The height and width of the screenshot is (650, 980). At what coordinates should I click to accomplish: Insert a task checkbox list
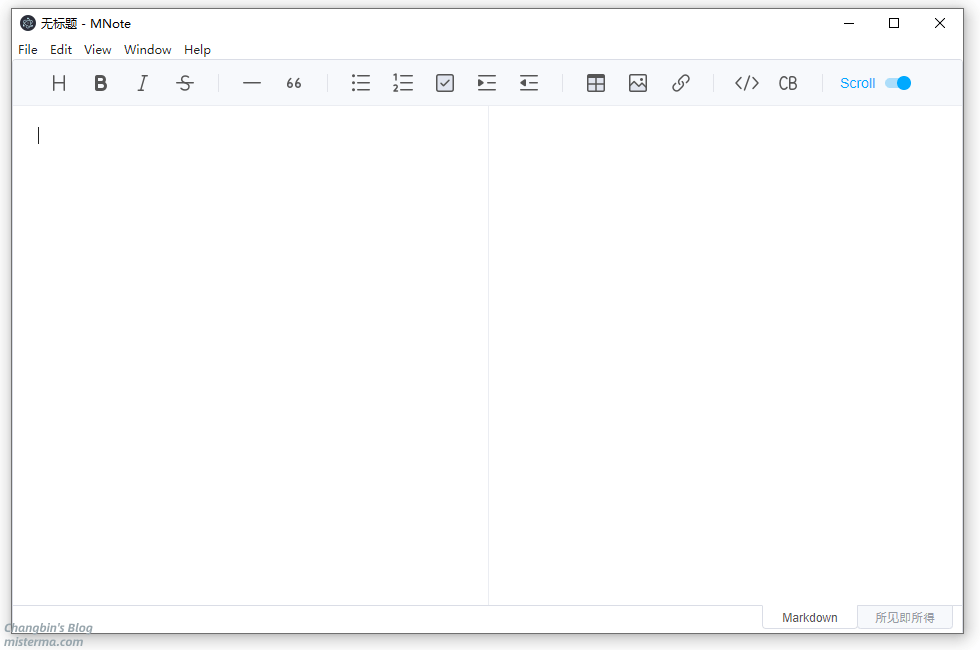(x=445, y=83)
